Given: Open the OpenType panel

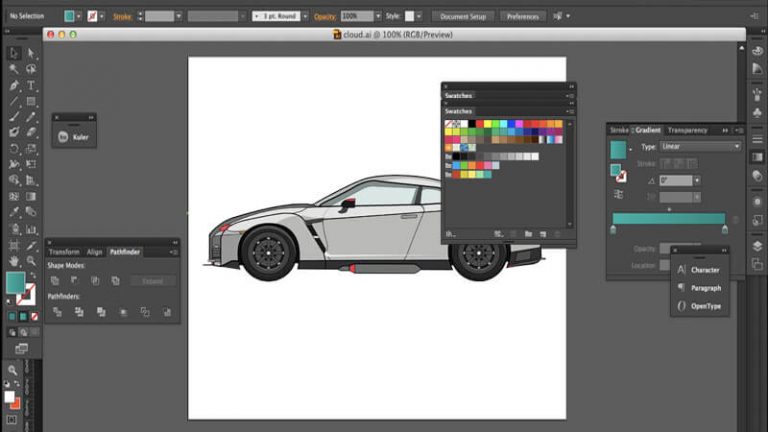Looking at the screenshot, I should tap(699, 306).
